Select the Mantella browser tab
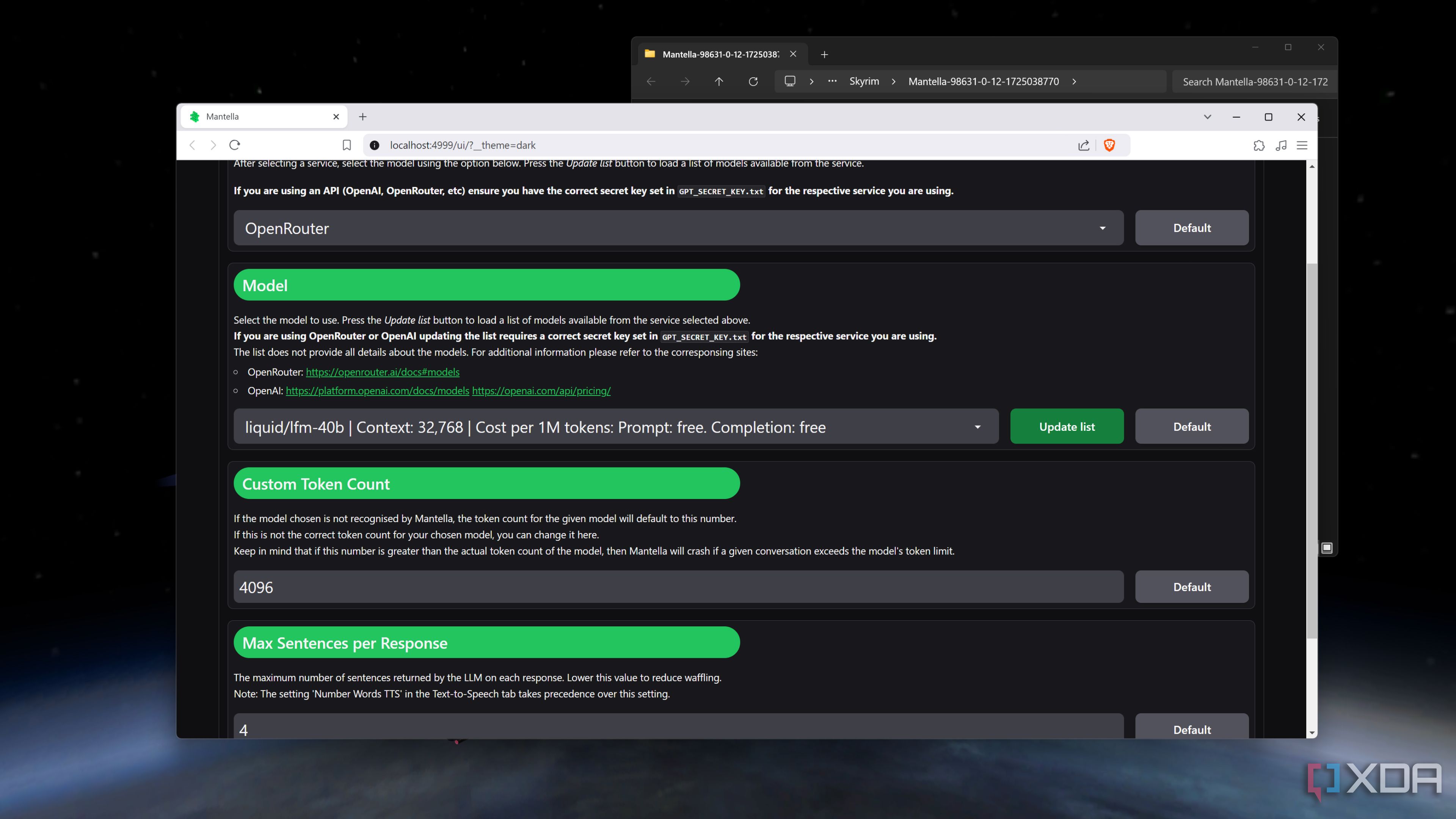 coord(264,117)
